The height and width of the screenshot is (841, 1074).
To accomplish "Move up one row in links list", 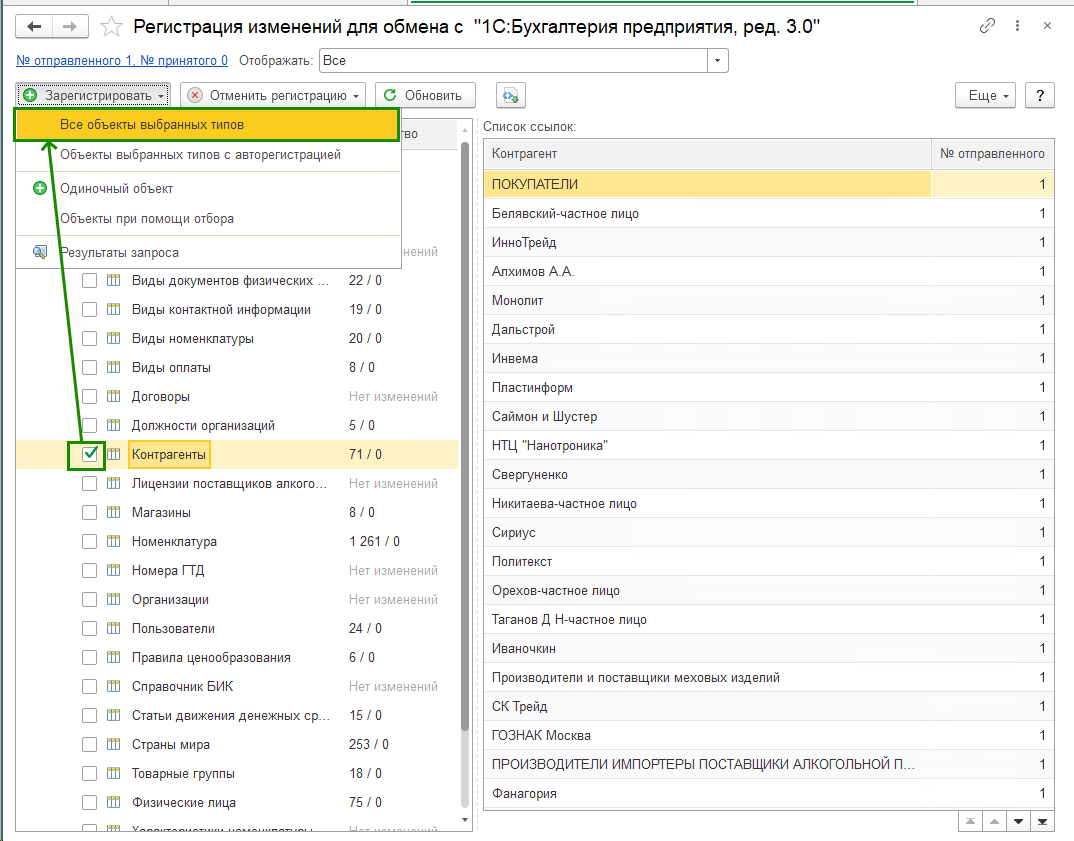I will pyautogui.click(x=994, y=821).
